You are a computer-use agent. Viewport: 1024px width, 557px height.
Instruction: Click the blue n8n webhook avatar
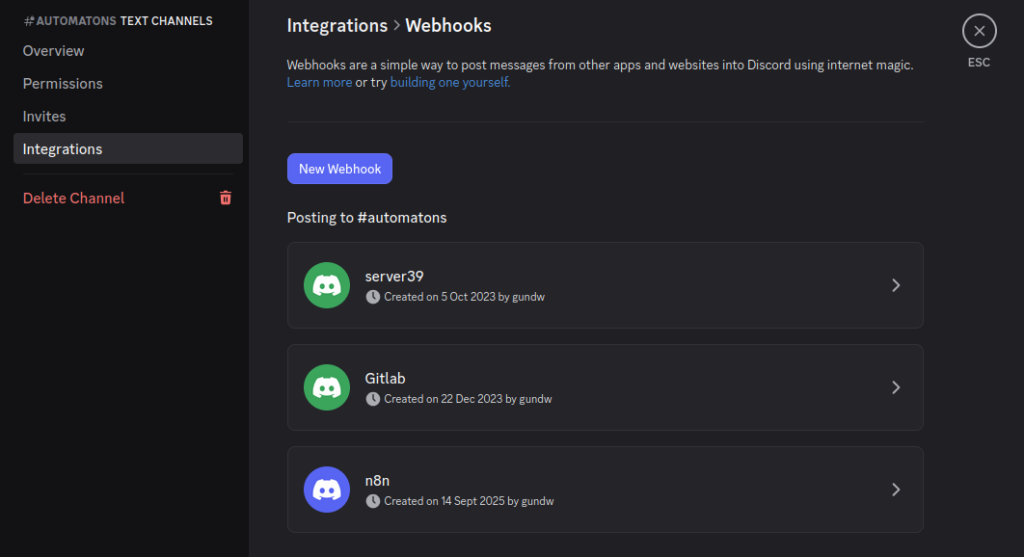pyautogui.click(x=326, y=489)
